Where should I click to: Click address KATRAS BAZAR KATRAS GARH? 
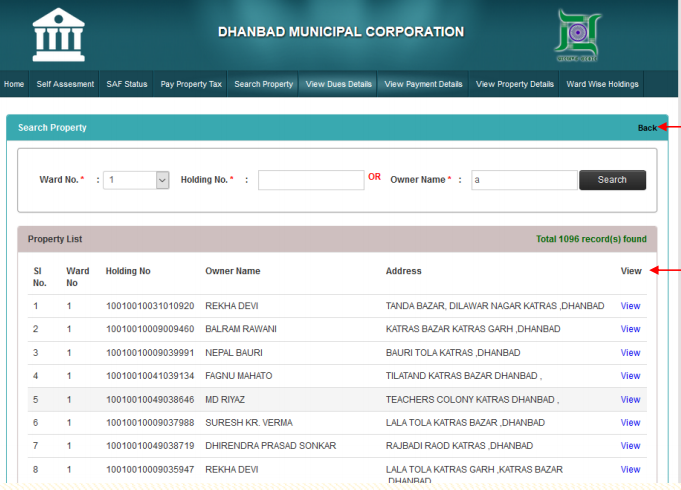click(473, 329)
